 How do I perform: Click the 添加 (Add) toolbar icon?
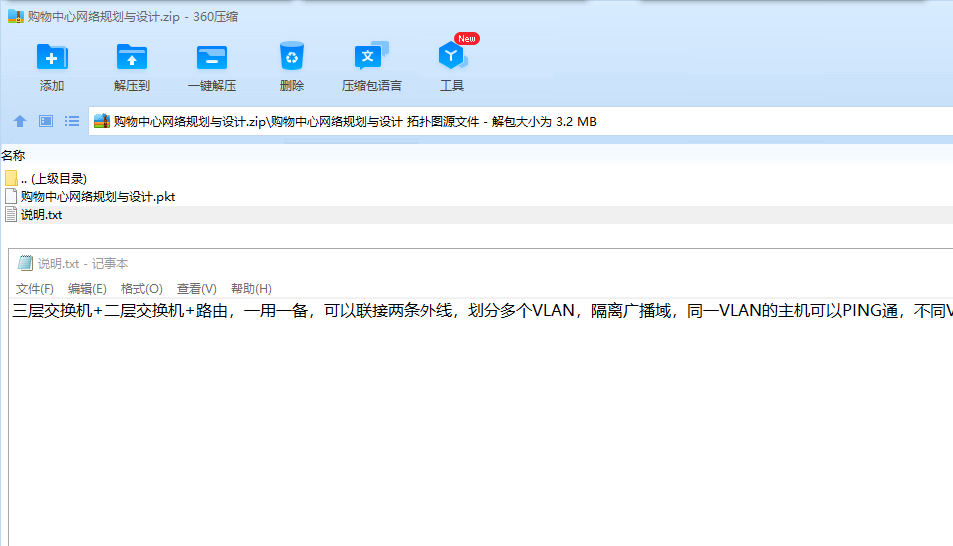(52, 58)
